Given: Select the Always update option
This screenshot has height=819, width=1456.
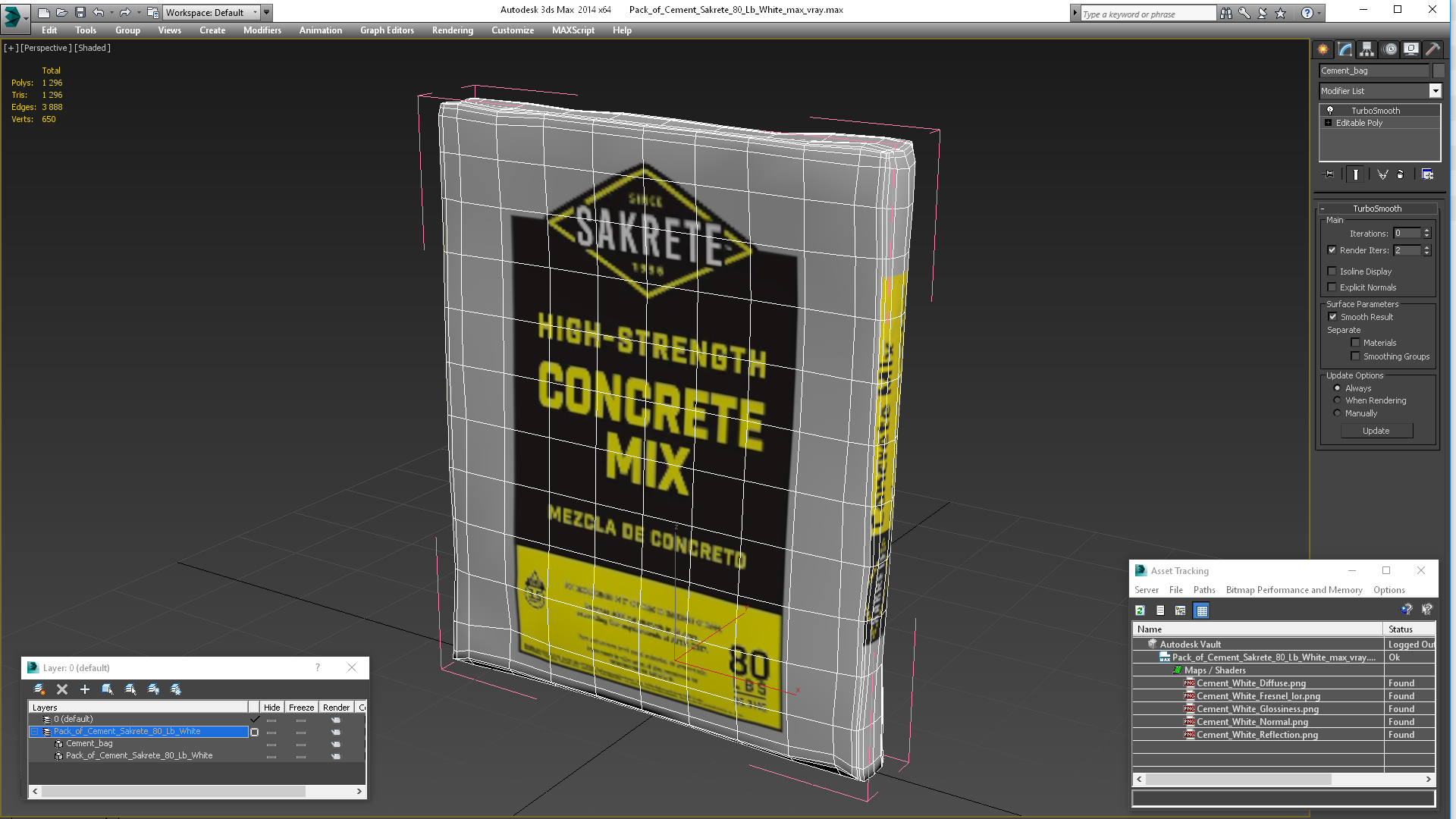Looking at the screenshot, I should pyautogui.click(x=1337, y=388).
